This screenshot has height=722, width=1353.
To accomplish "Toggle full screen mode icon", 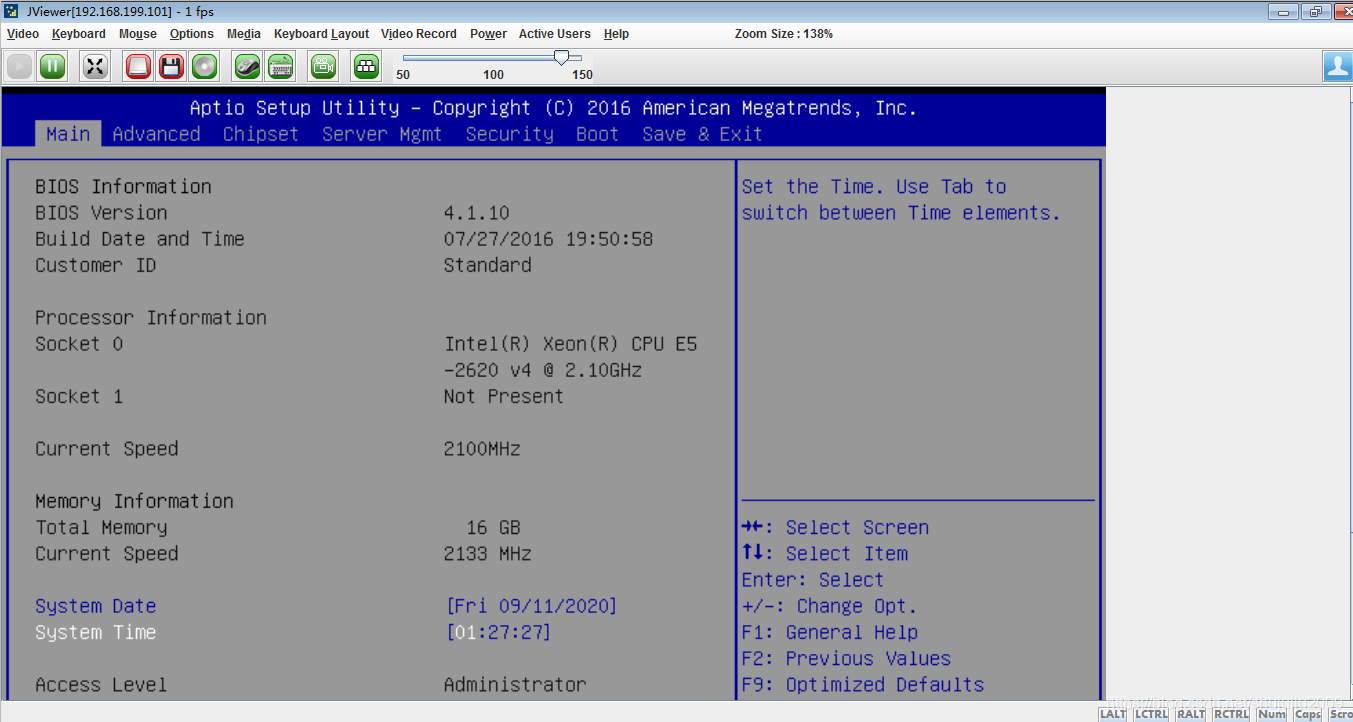I will tap(95, 67).
